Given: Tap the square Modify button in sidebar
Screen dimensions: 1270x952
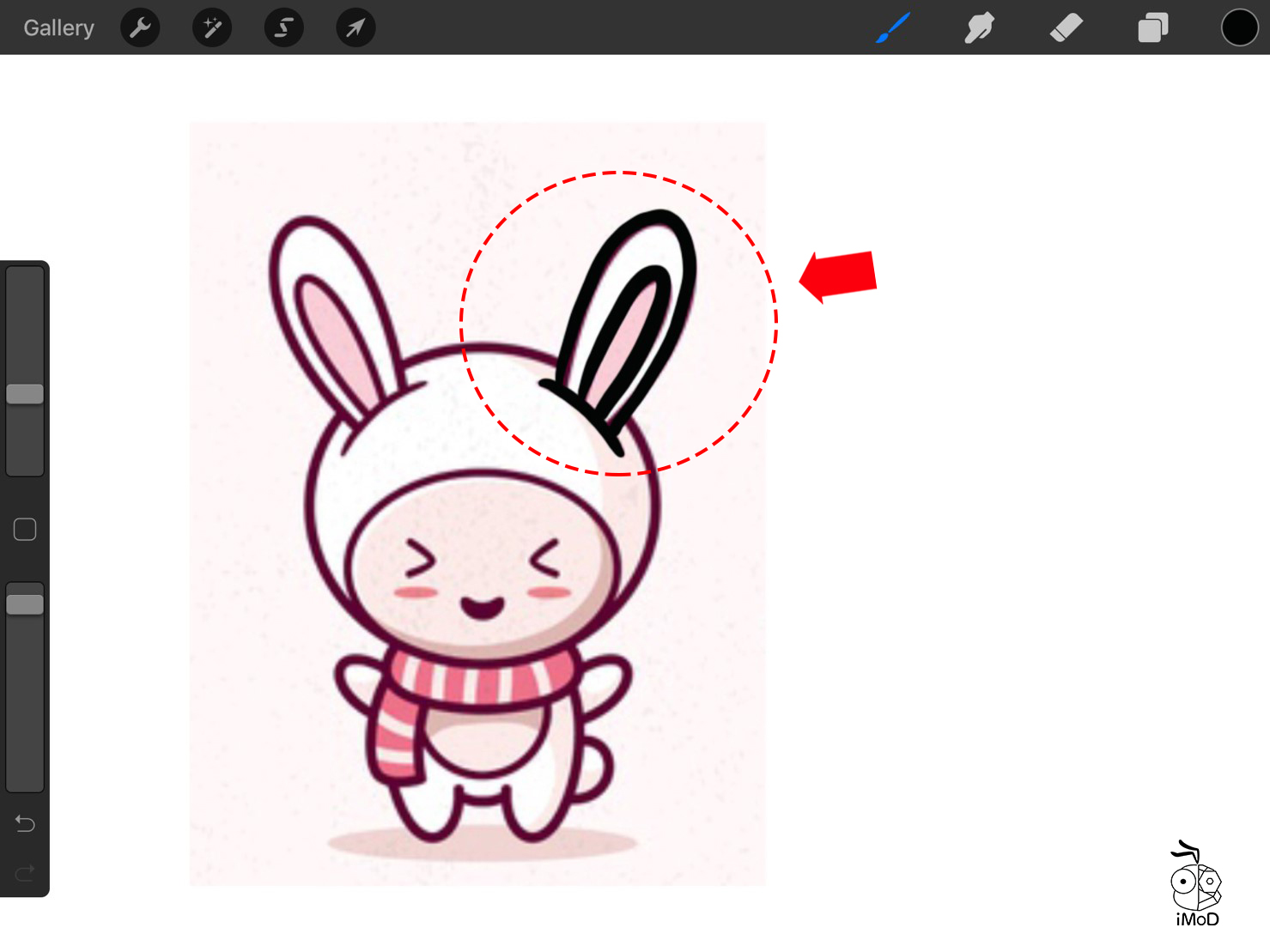Looking at the screenshot, I should pyautogui.click(x=25, y=530).
